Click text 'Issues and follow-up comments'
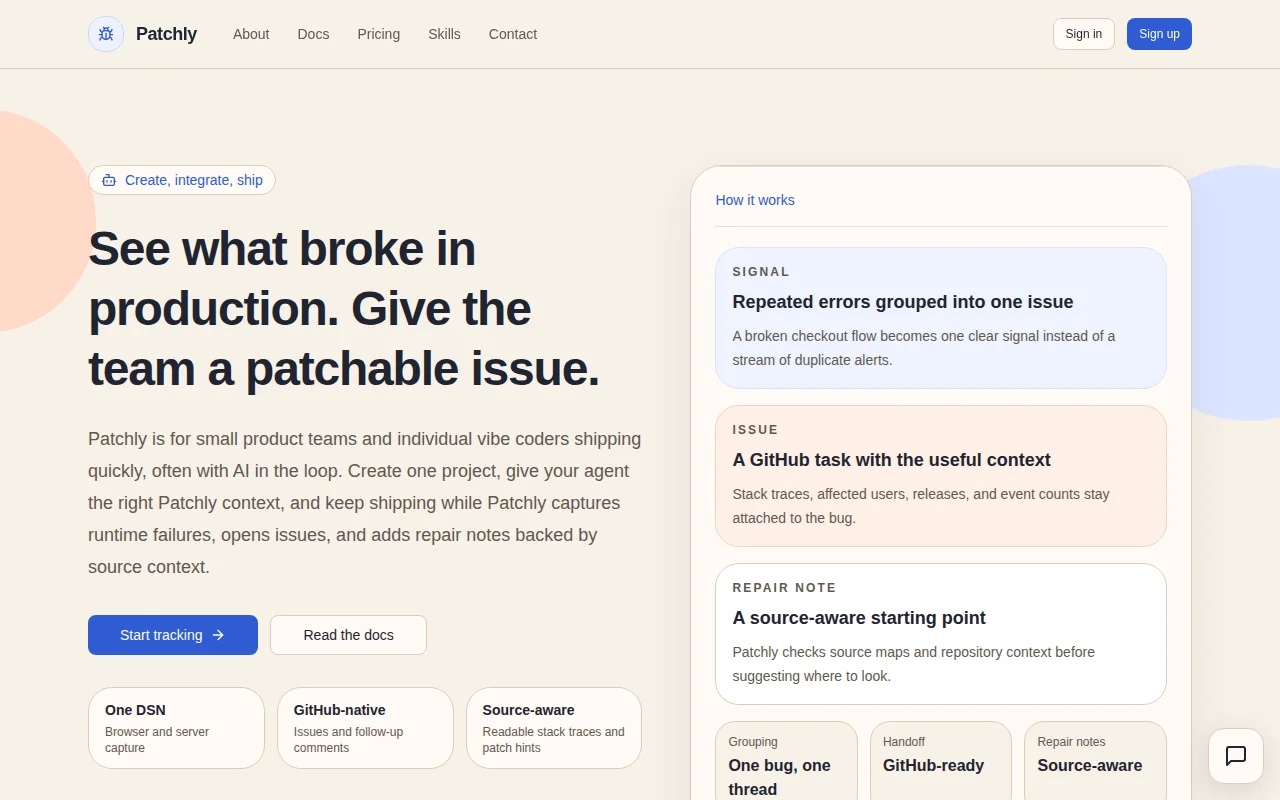Screen dimensions: 1280x800 (x=348, y=740)
